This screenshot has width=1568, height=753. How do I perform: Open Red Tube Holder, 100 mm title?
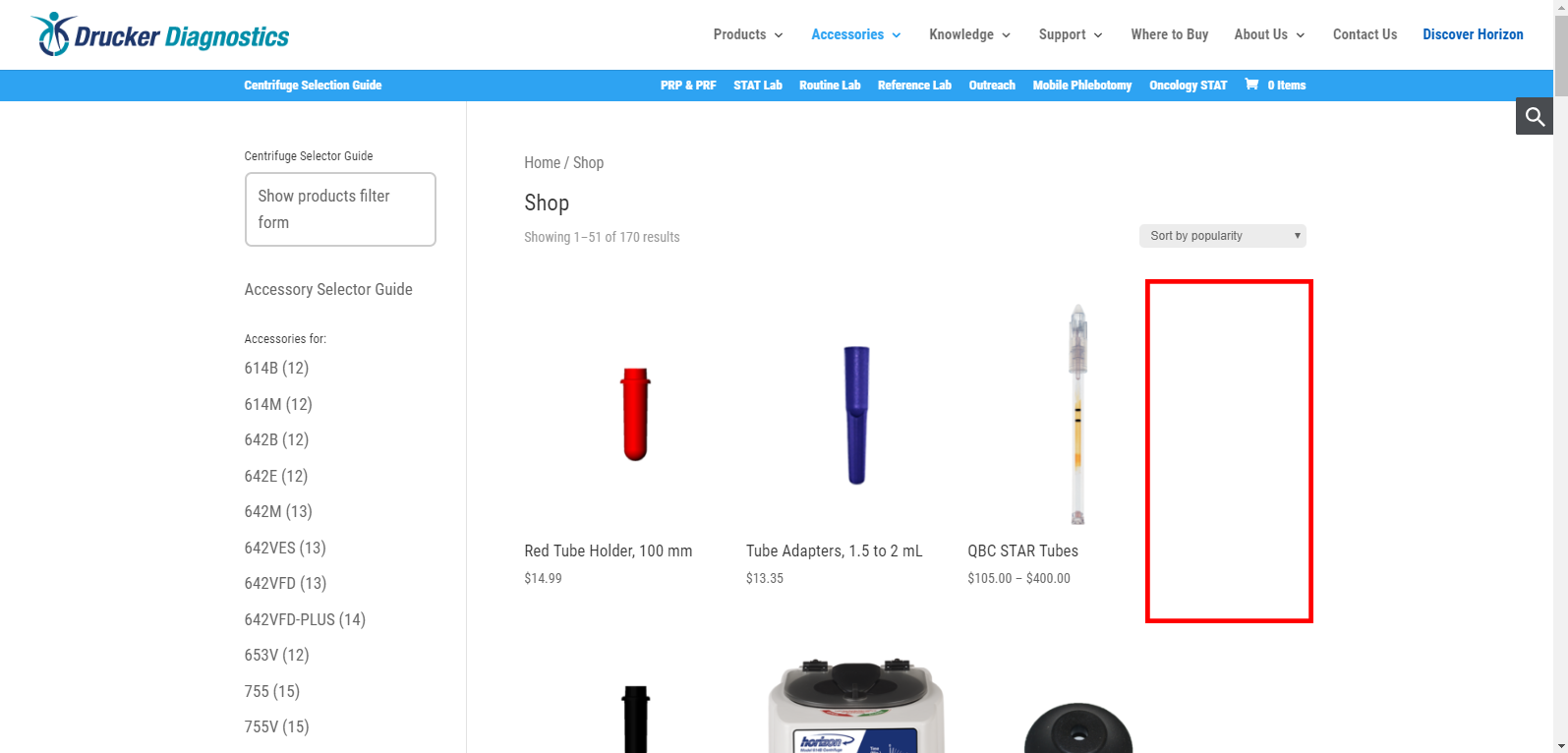609,551
